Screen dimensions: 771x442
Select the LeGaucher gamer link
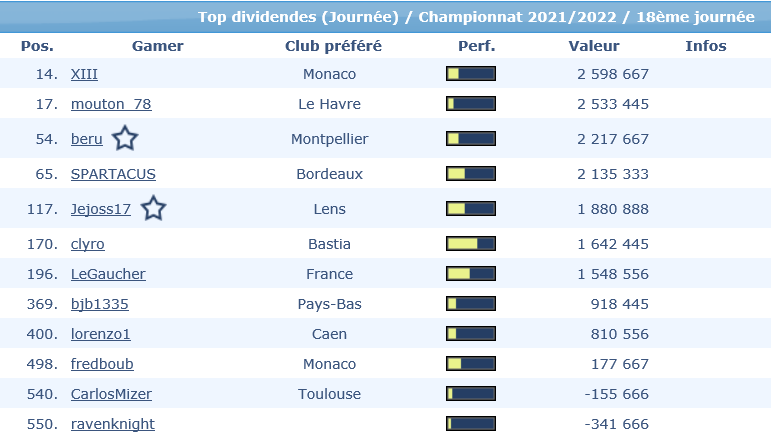(x=108, y=274)
